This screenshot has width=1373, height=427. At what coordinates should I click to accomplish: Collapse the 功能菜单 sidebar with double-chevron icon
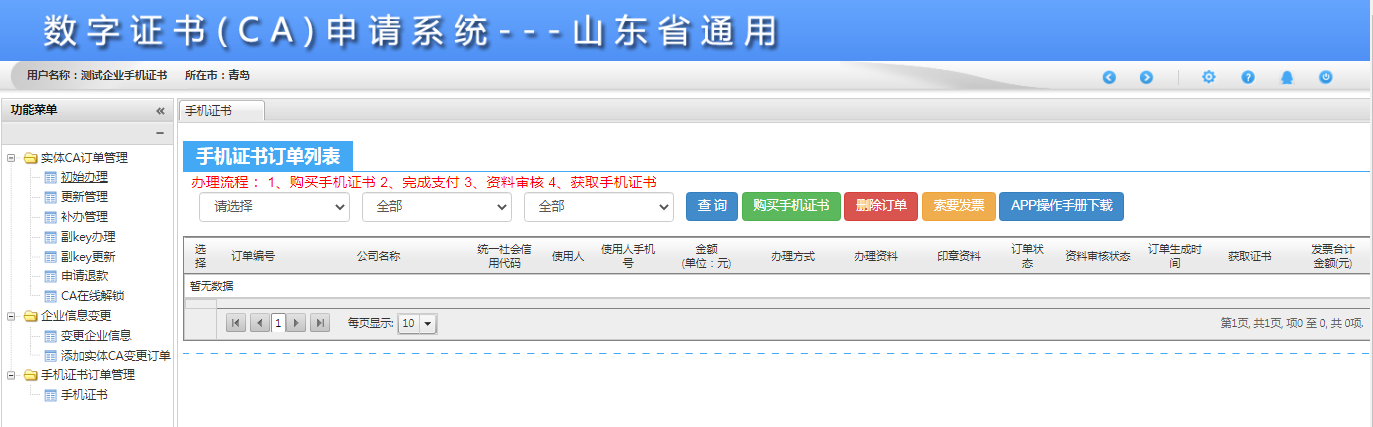(x=160, y=111)
